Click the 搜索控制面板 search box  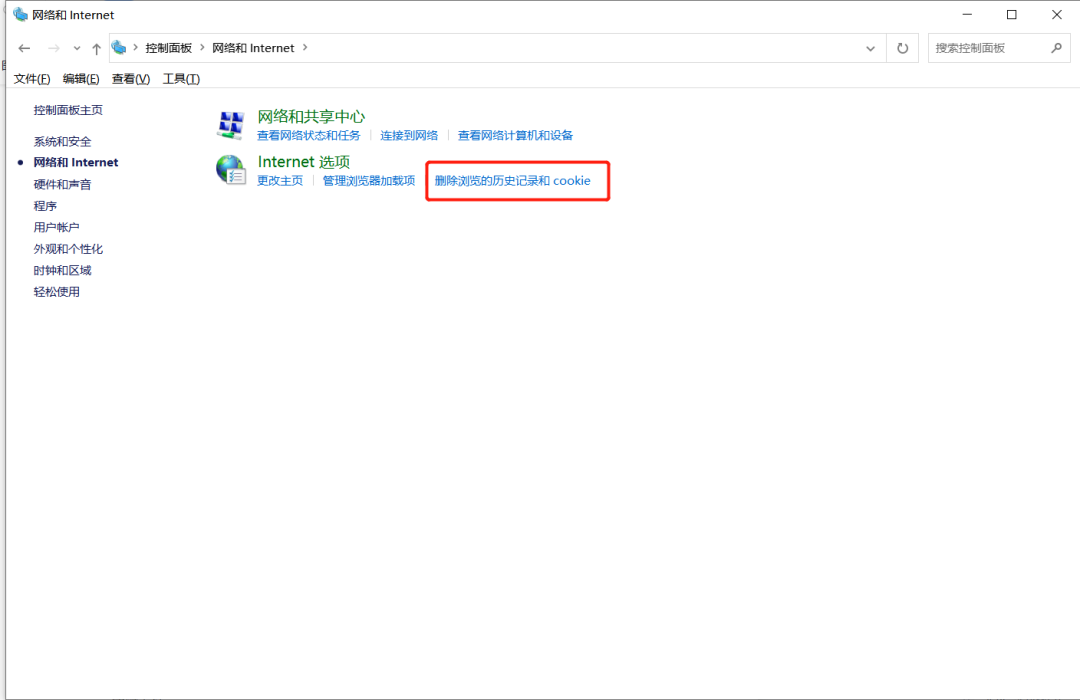(988, 48)
